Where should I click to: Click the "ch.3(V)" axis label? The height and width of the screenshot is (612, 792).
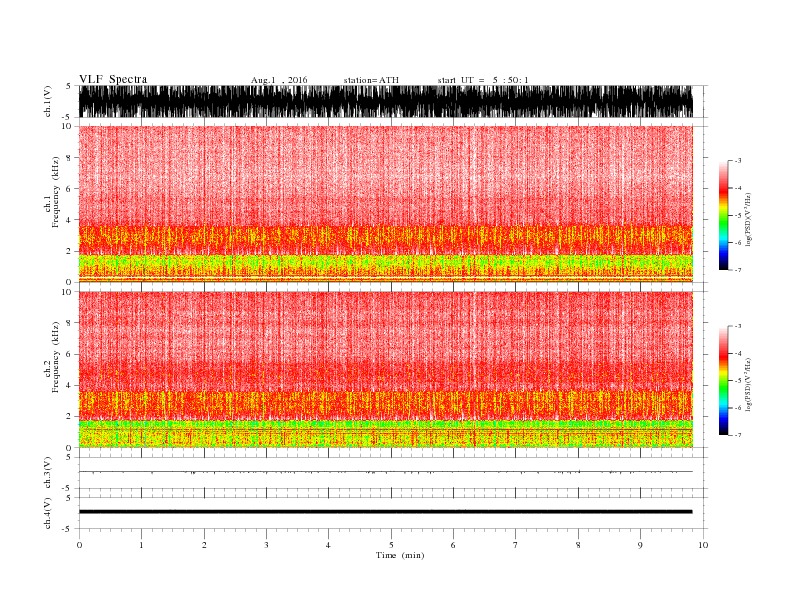(48, 473)
